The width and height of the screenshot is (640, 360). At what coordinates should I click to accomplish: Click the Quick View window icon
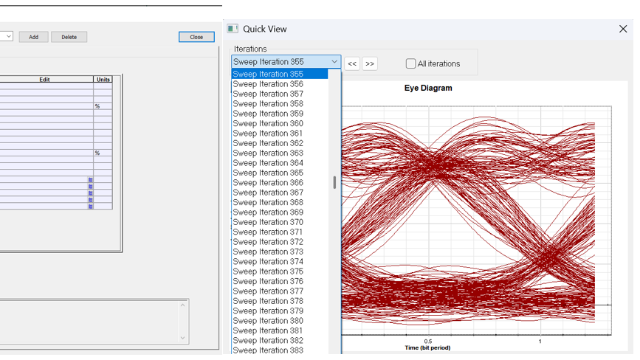coord(233,29)
